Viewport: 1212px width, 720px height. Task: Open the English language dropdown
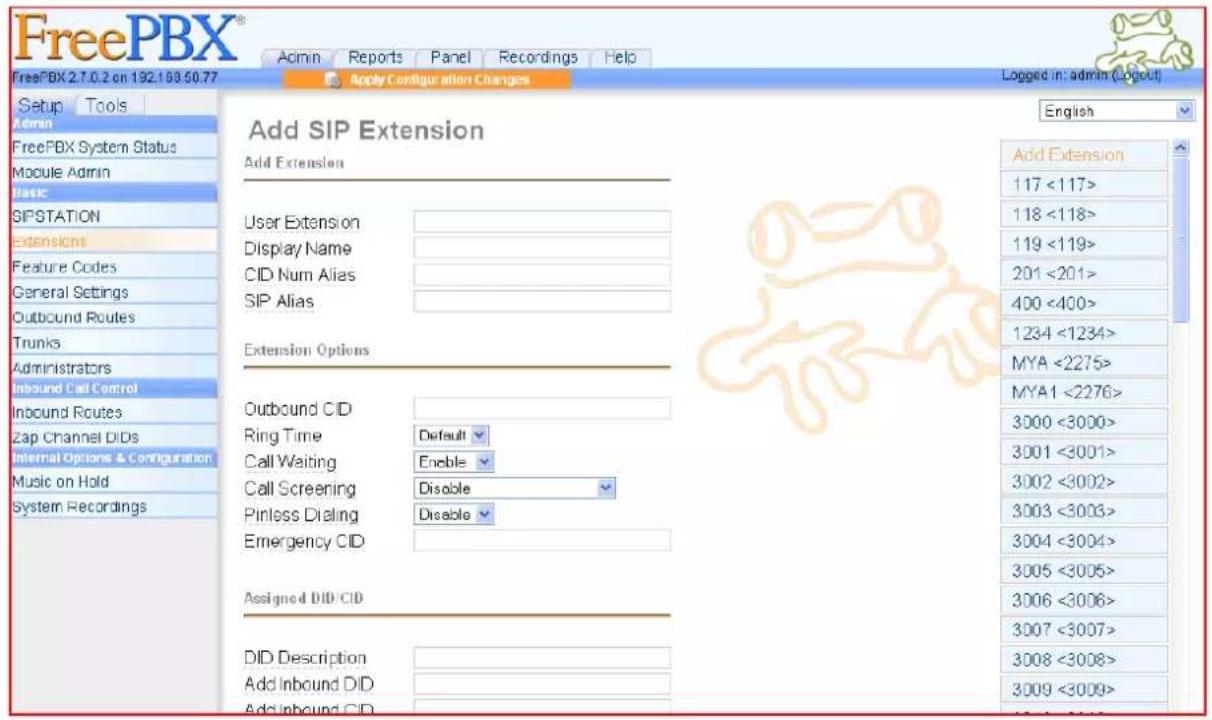click(x=1117, y=112)
